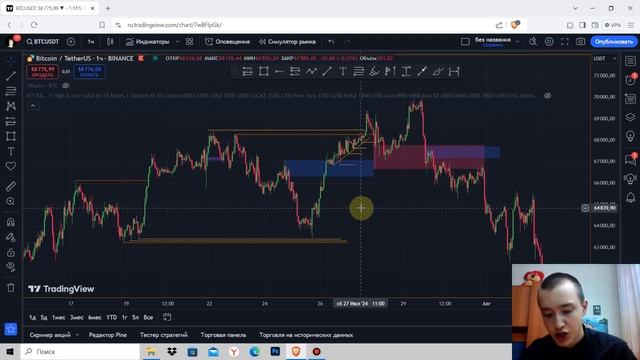Select horizontal ray in floating toolbar
Image resolution: width=640 pixels, height=360 pixels.
click(x=279, y=72)
